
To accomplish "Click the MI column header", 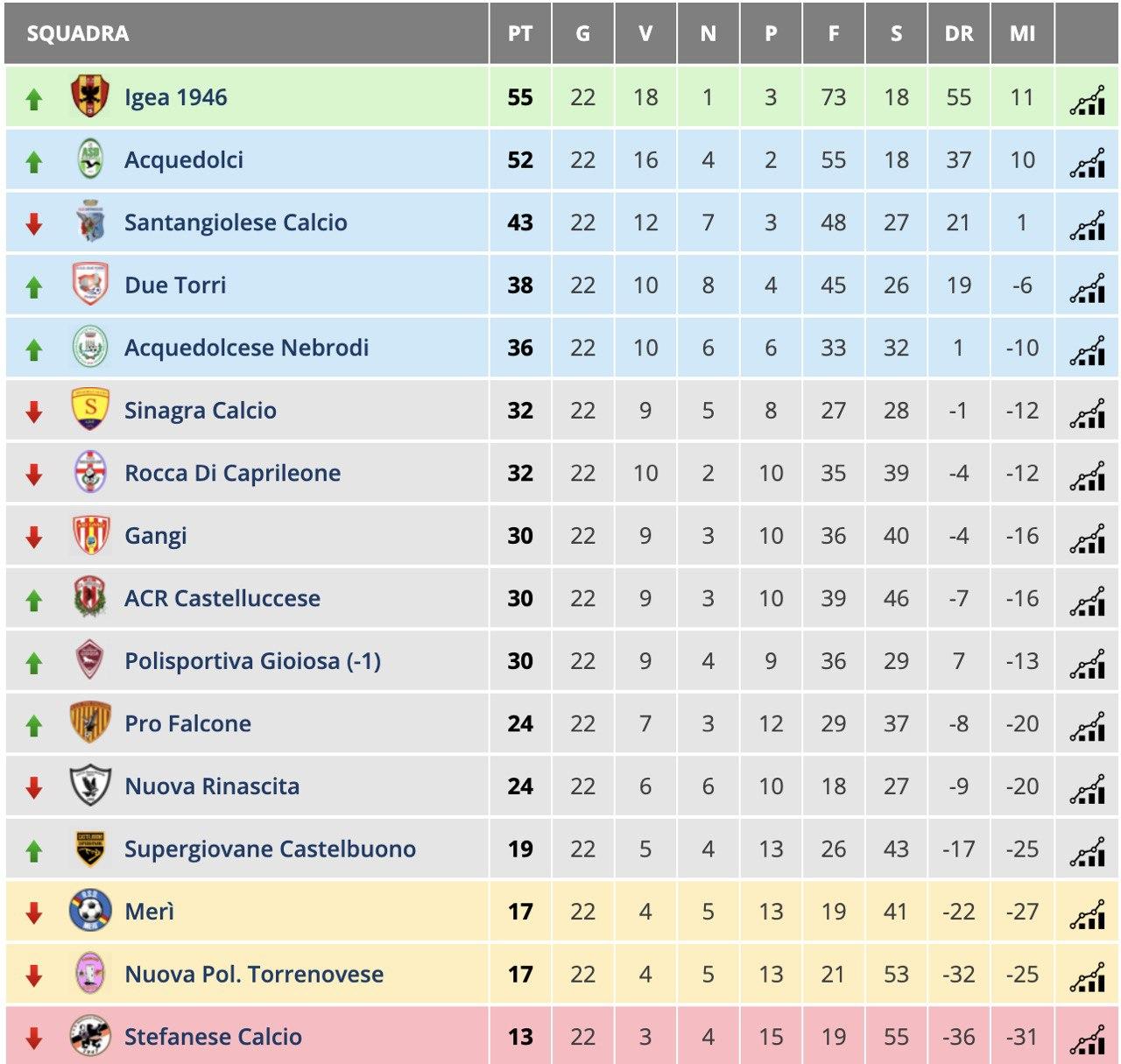I will [x=1022, y=33].
